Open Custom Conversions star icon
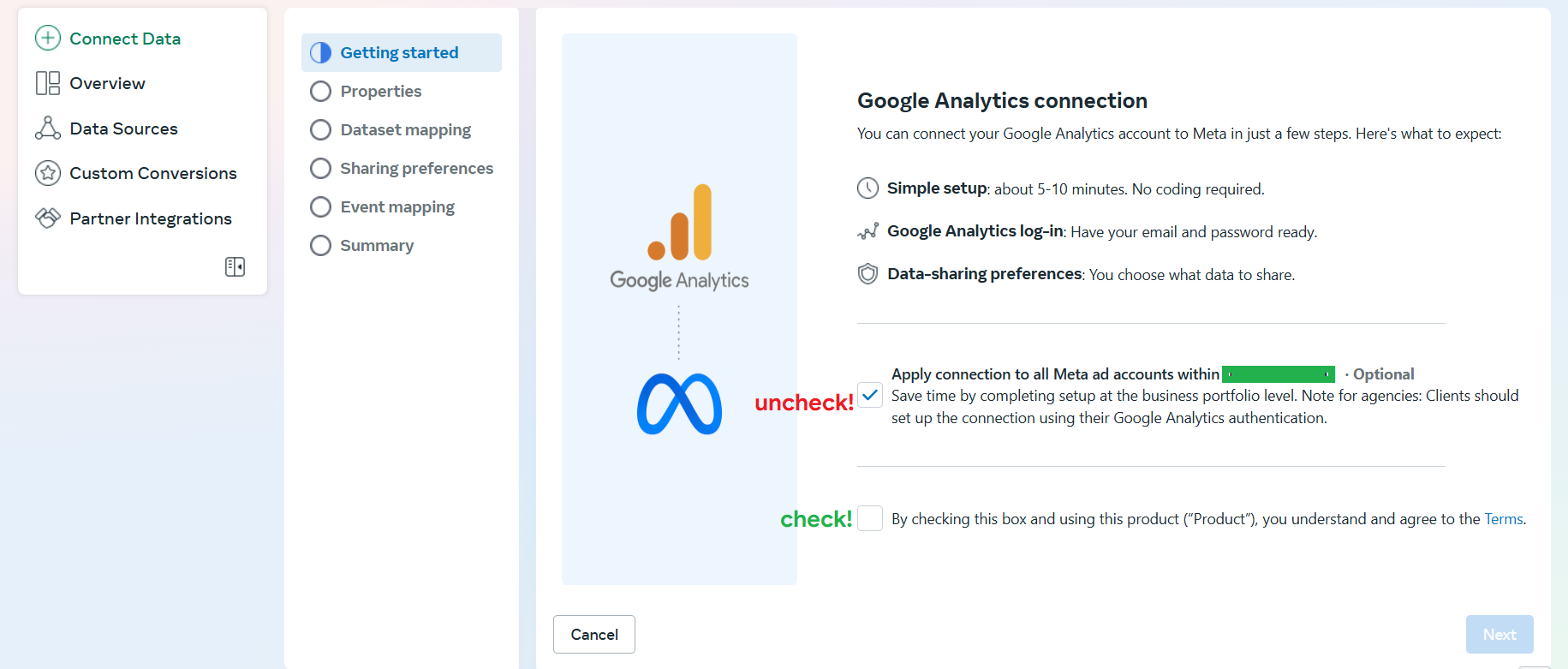Screen dimensions: 1568x669 tap(48, 173)
